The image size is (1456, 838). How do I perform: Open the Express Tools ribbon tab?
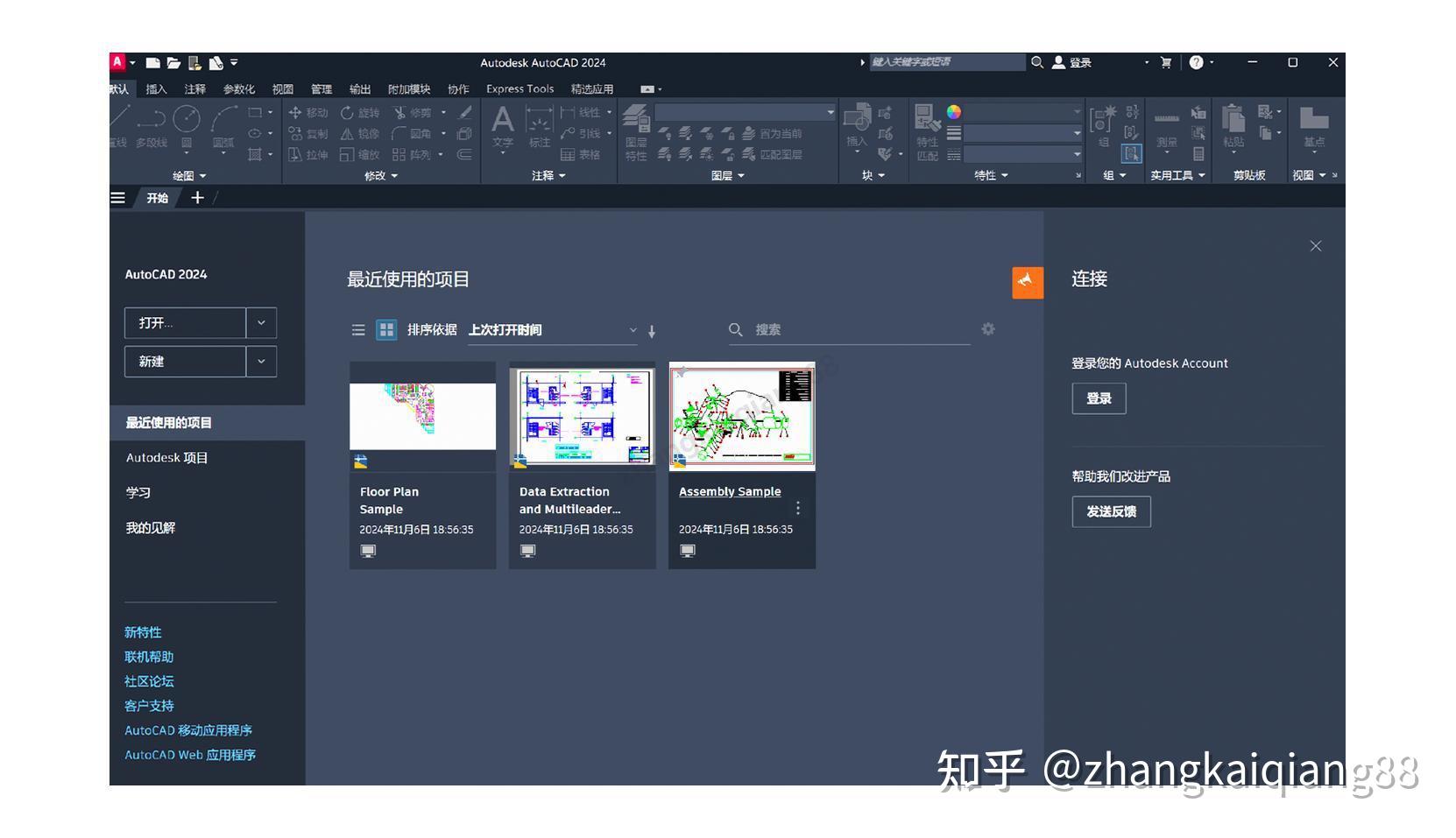pyautogui.click(x=520, y=89)
